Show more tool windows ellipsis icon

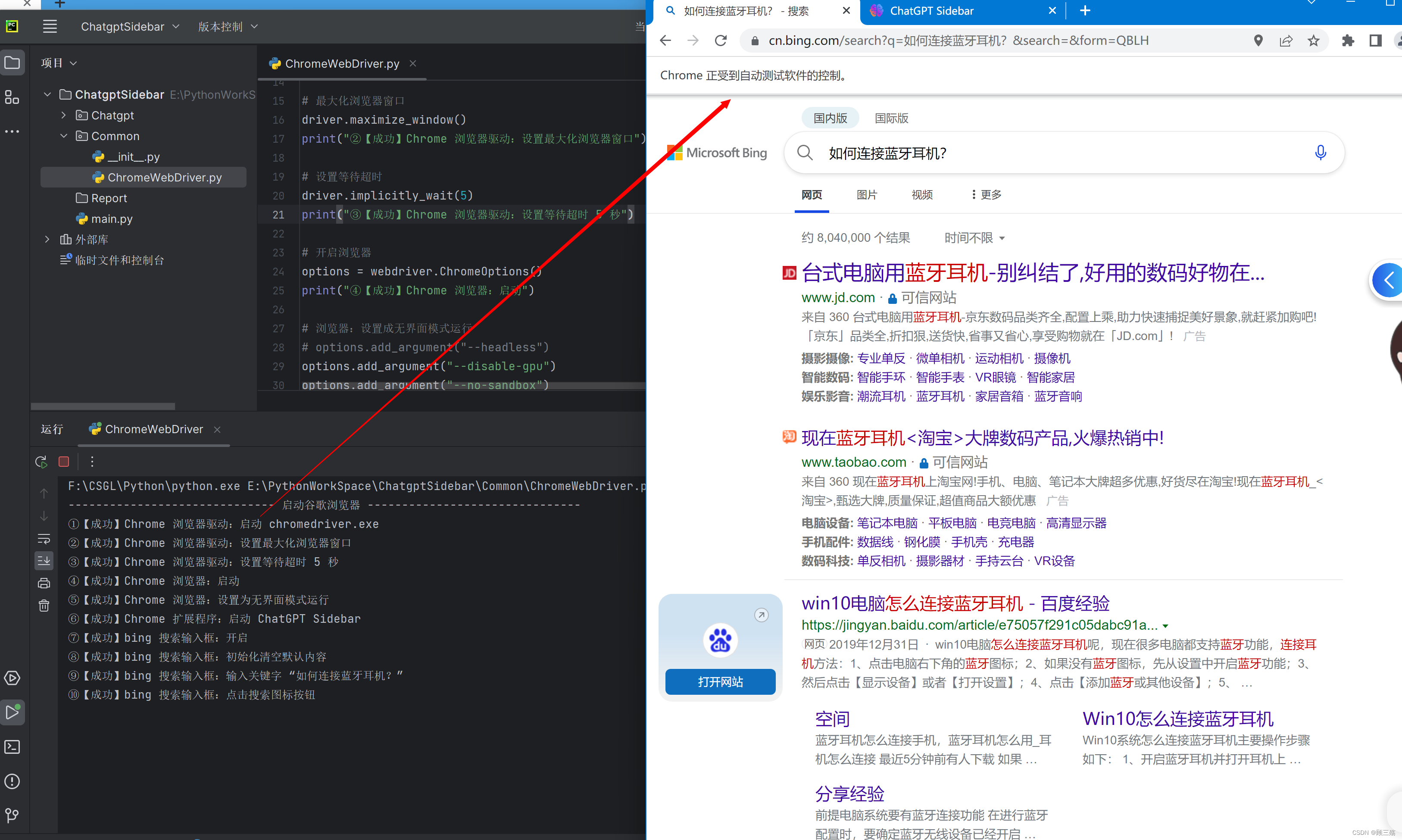click(x=12, y=131)
